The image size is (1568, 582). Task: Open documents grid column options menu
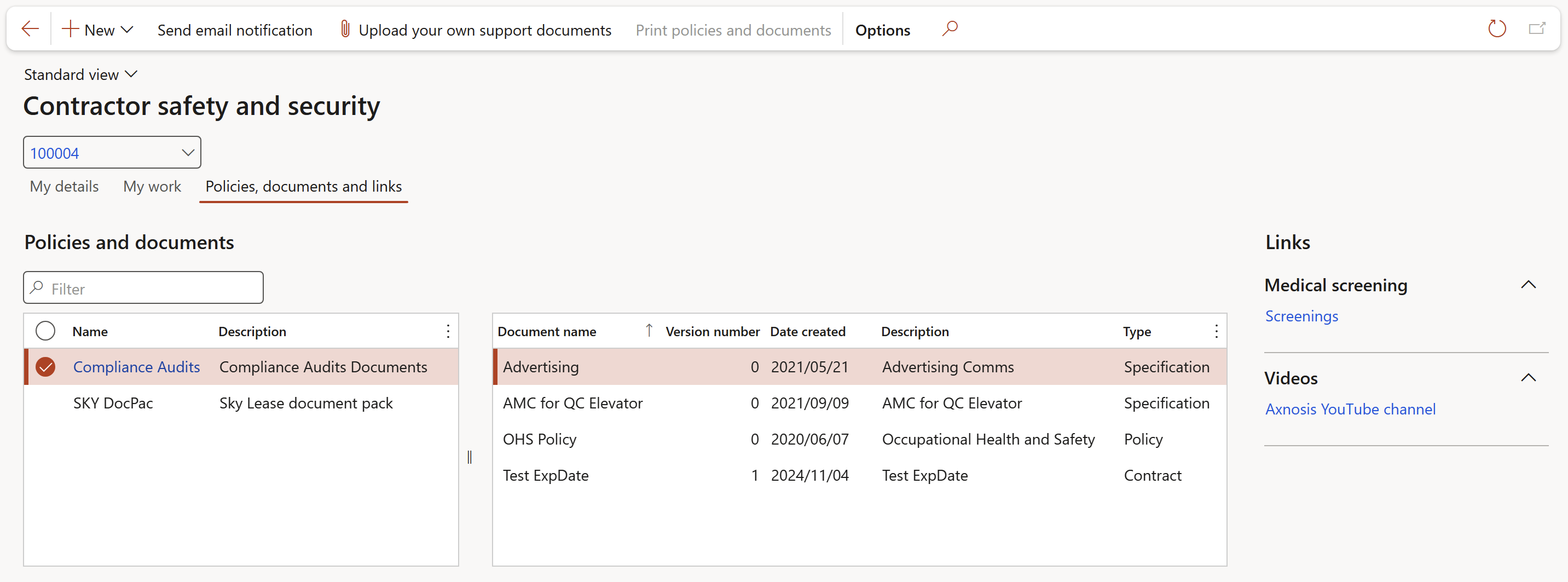(x=1216, y=331)
